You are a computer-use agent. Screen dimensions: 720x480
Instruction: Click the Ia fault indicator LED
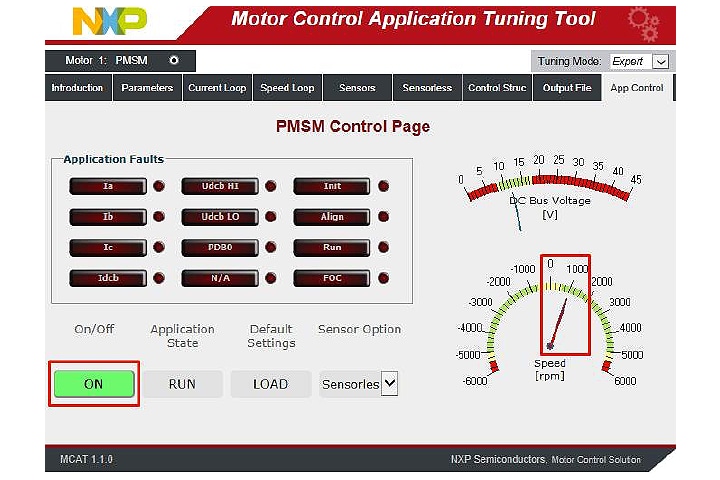pyautogui.click(x=159, y=186)
